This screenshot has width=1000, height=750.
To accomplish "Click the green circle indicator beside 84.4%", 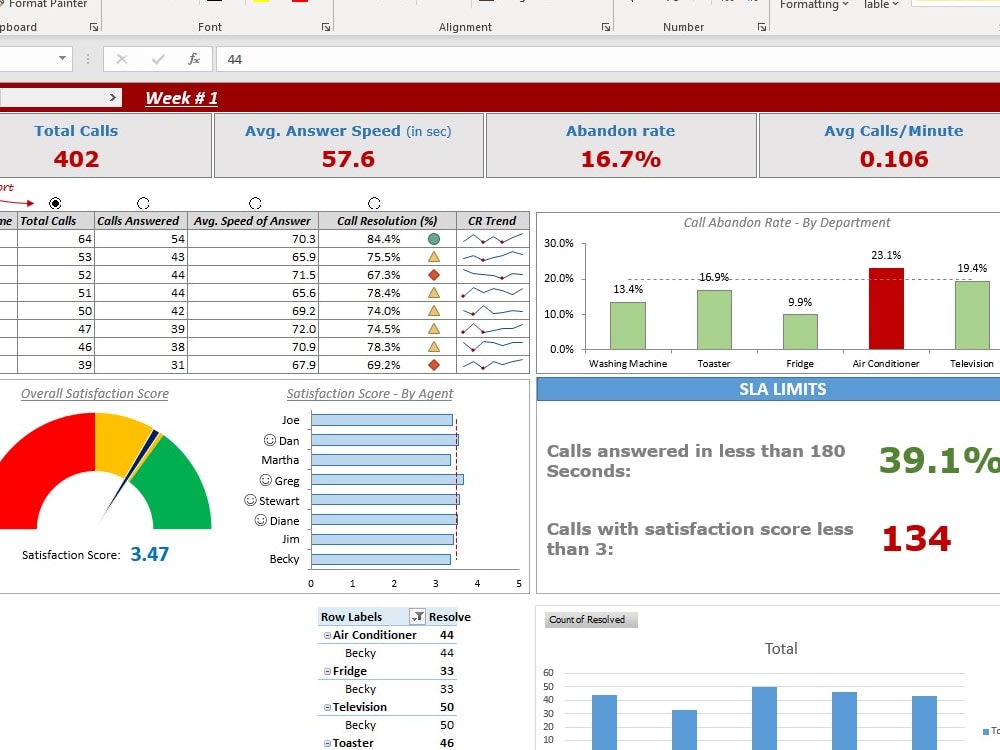I will tap(434, 239).
